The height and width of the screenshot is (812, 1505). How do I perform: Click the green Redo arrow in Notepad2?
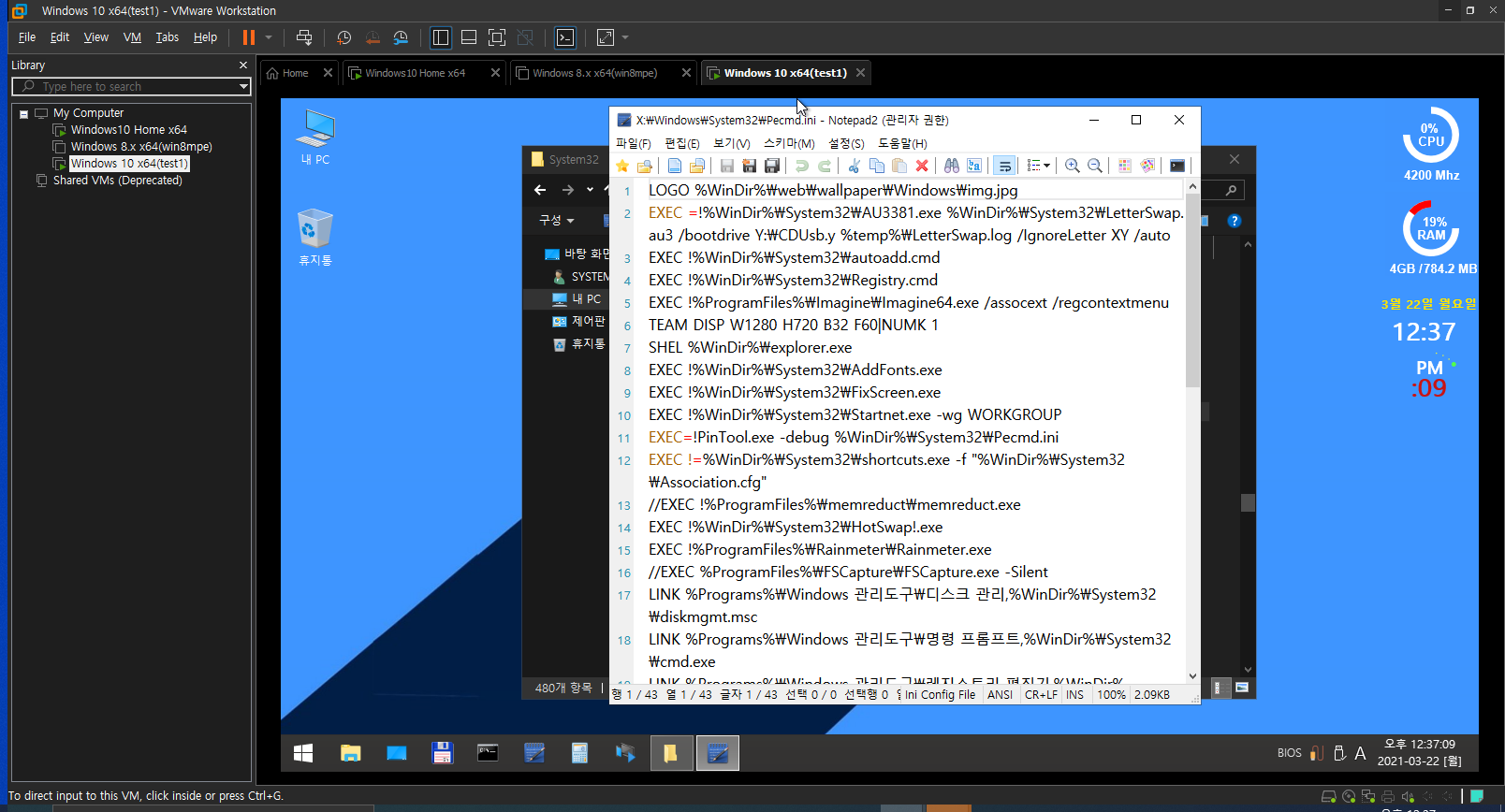825,166
